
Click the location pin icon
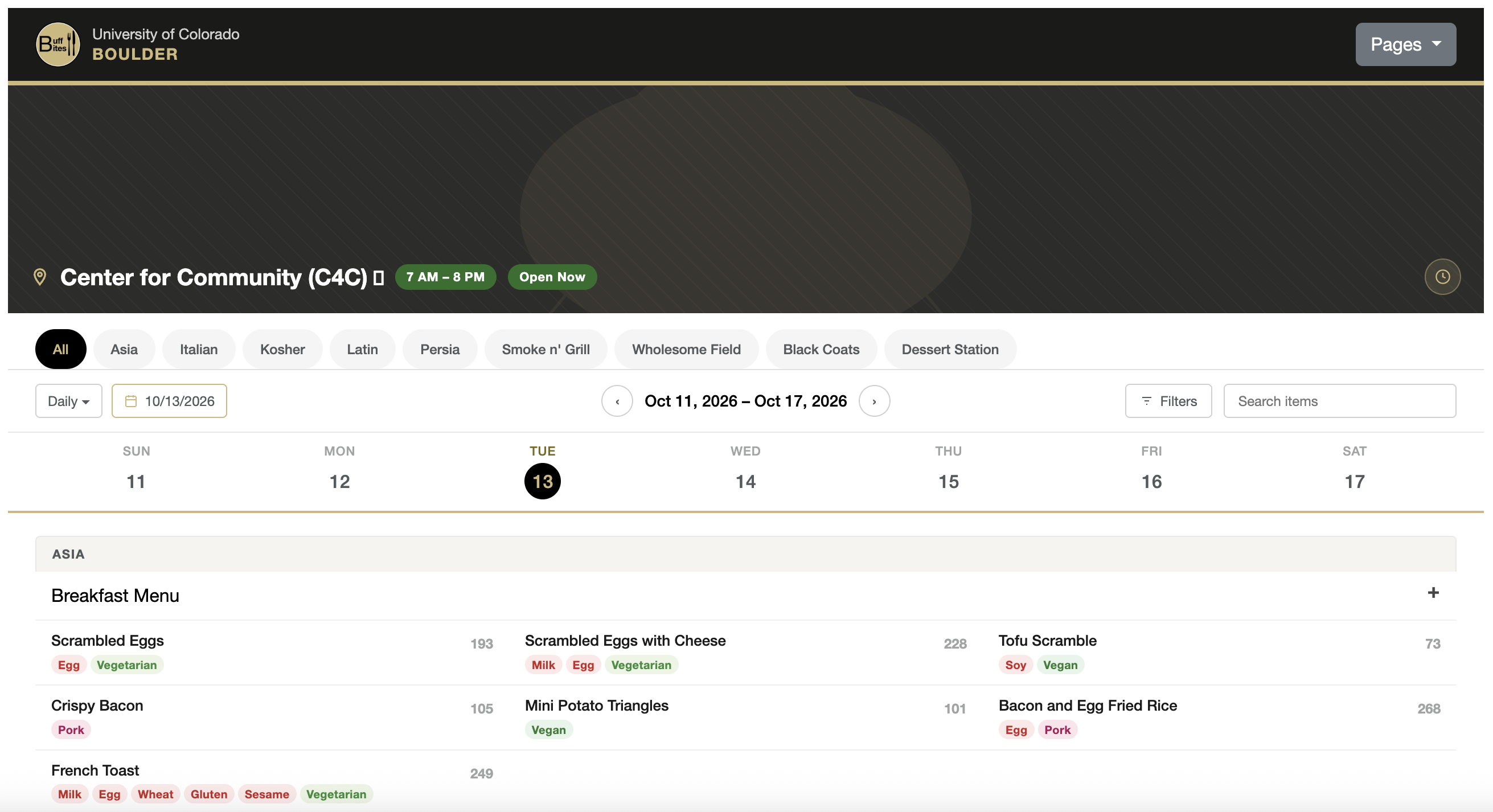pyautogui.click(x=40, y=277)
